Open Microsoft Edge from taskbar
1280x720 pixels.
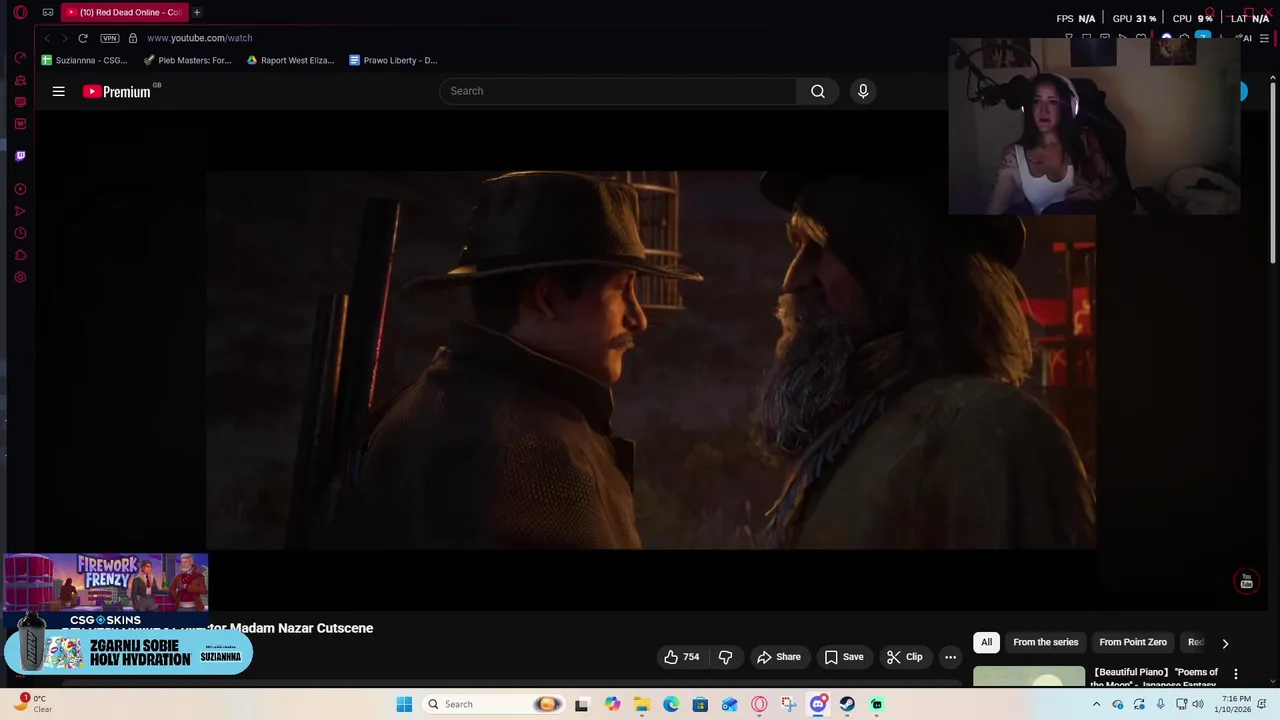671,704
